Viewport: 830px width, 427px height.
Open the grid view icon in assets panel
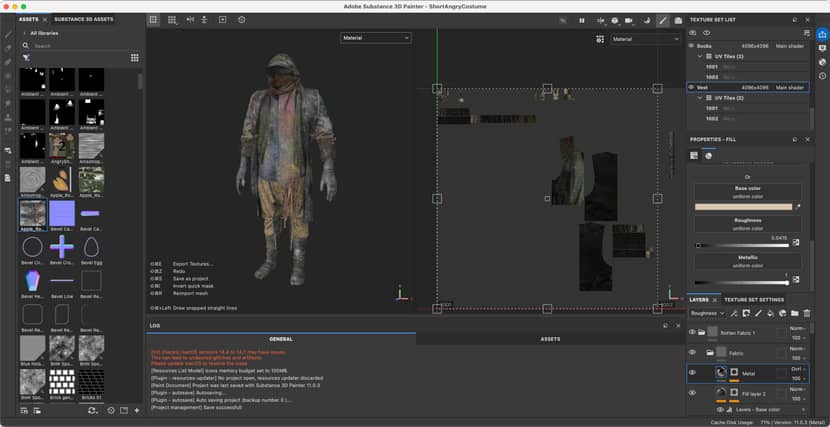tap(135, 58)
